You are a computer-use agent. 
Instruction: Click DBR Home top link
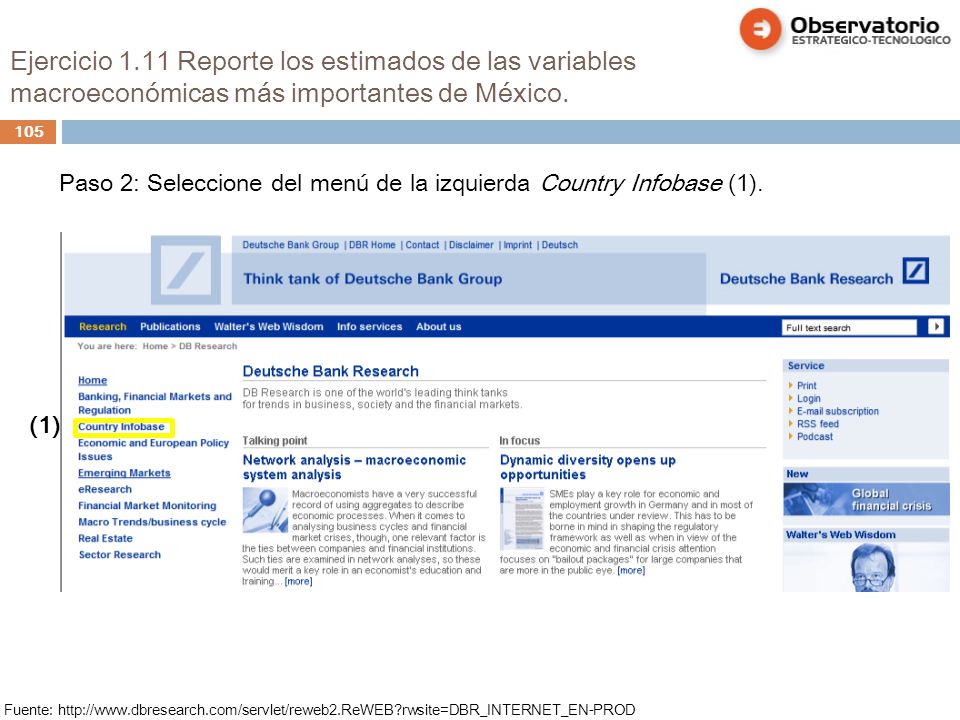(372, 245)
